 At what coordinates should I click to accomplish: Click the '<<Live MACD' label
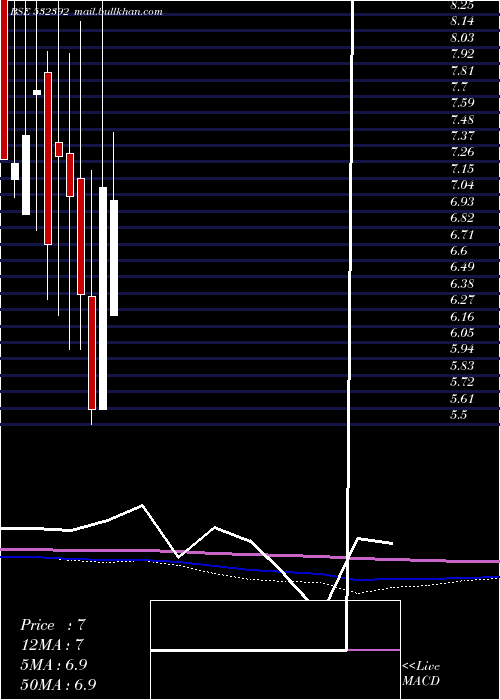tap(421, 674)
